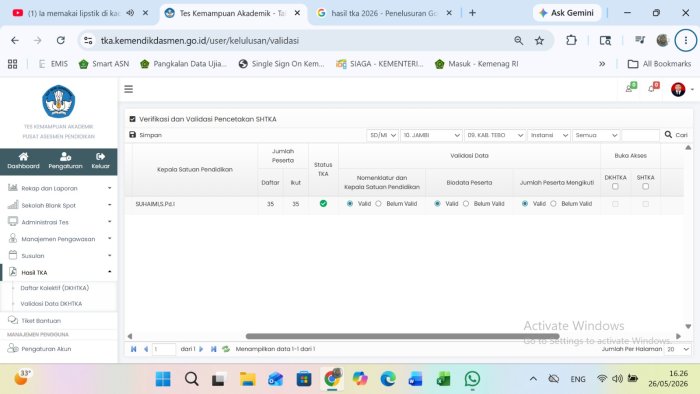The image size is (700, 394).
Task: Reload the browser page
Action: pyautogui.click(x=61, y=41)
